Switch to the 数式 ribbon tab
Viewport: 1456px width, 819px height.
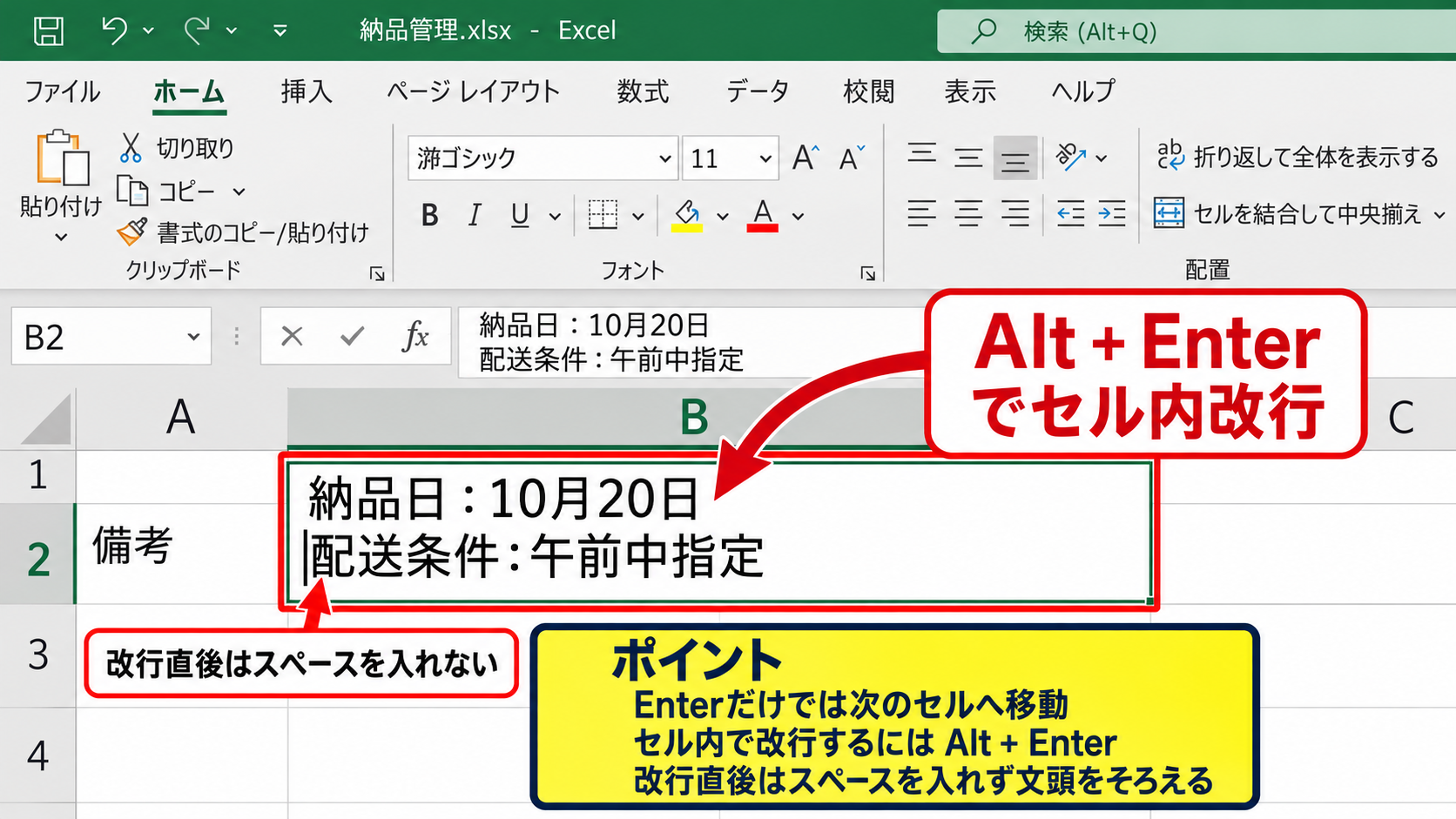(643, 91)
